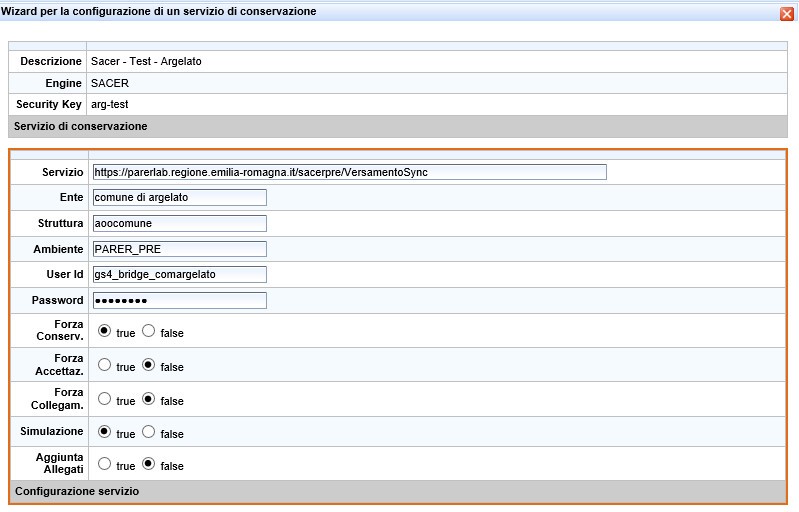The width and height of the screenshot is (799, 512).
Task: Enable Aggiunta Allegati true option
Action: click(x=104, y=464)
